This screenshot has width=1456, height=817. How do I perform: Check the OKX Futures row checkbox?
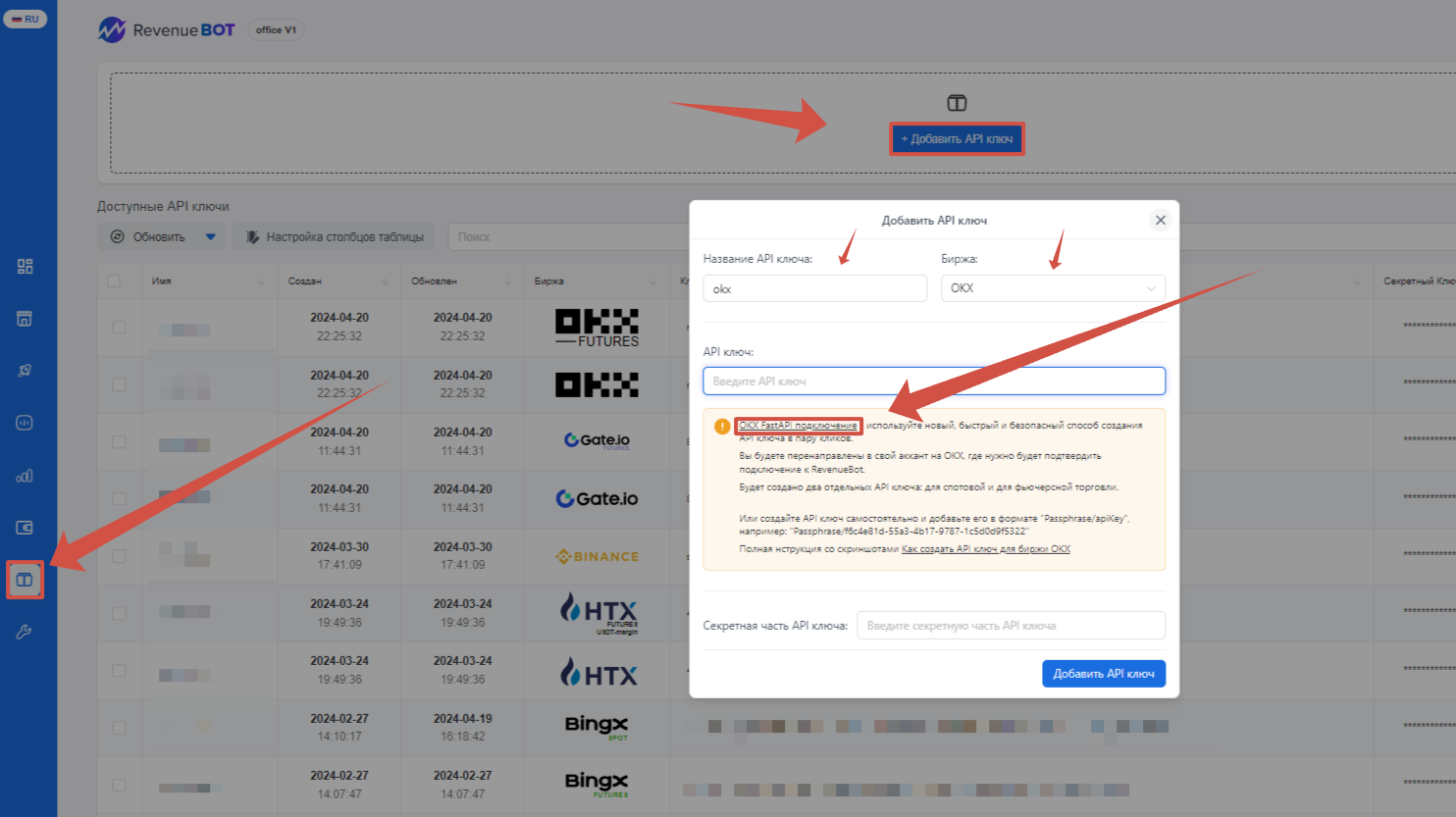(119, 328)
